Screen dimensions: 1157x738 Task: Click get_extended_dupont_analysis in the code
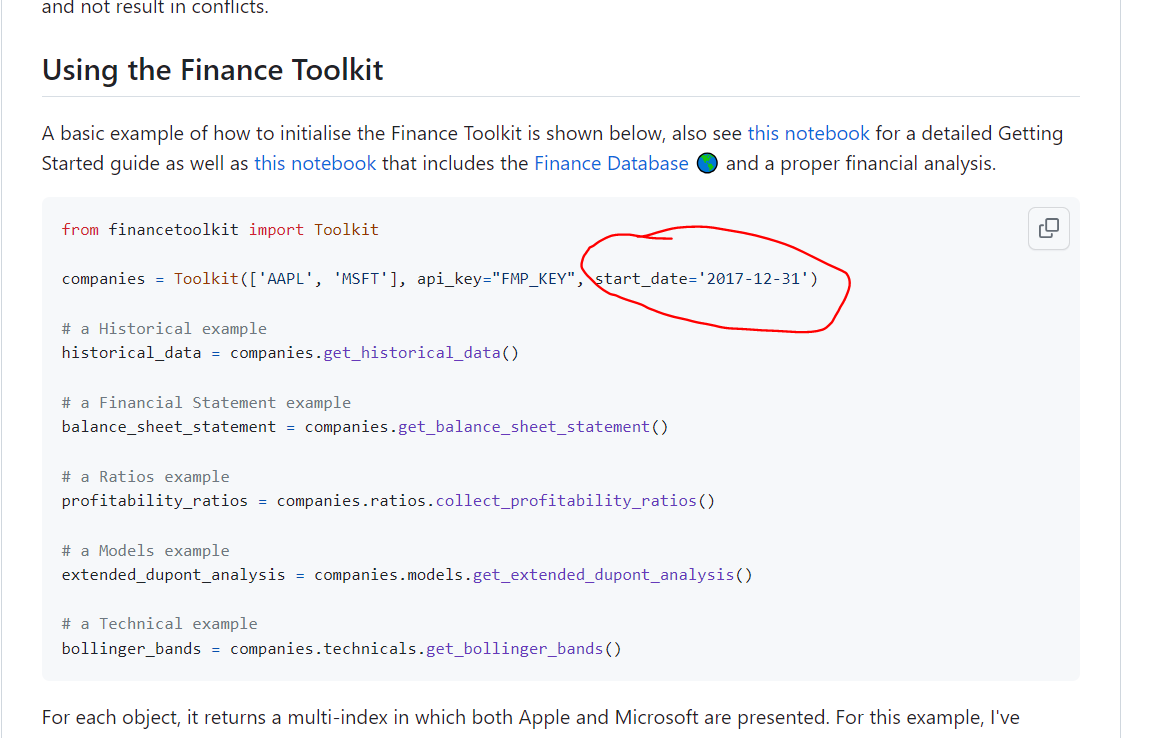603,574
